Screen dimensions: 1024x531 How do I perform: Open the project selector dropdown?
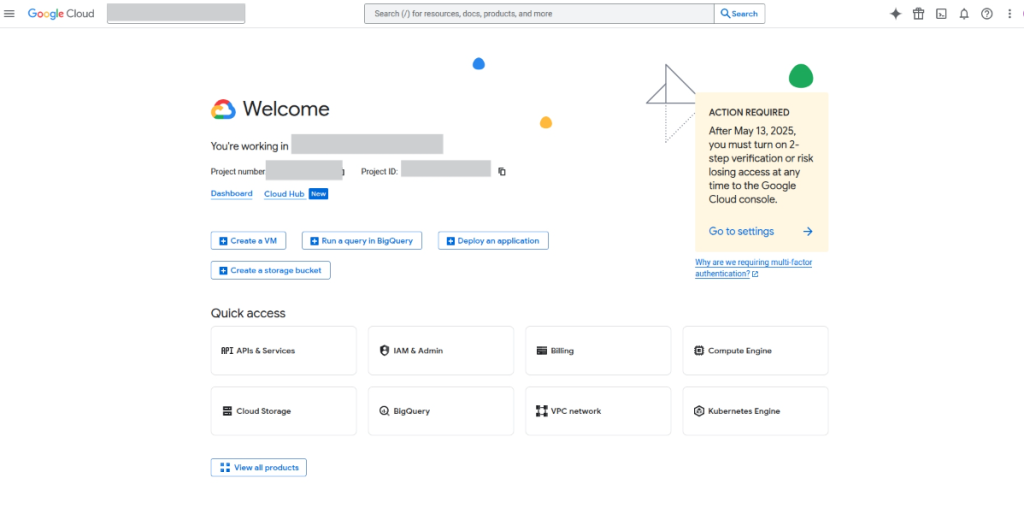[x=176, y=14]
